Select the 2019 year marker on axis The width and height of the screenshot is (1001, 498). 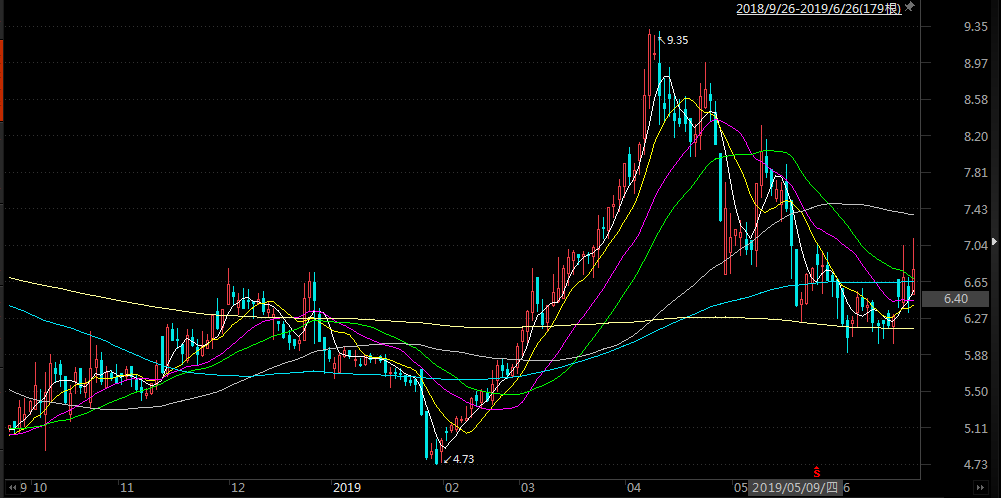click(x=346, y=488)
